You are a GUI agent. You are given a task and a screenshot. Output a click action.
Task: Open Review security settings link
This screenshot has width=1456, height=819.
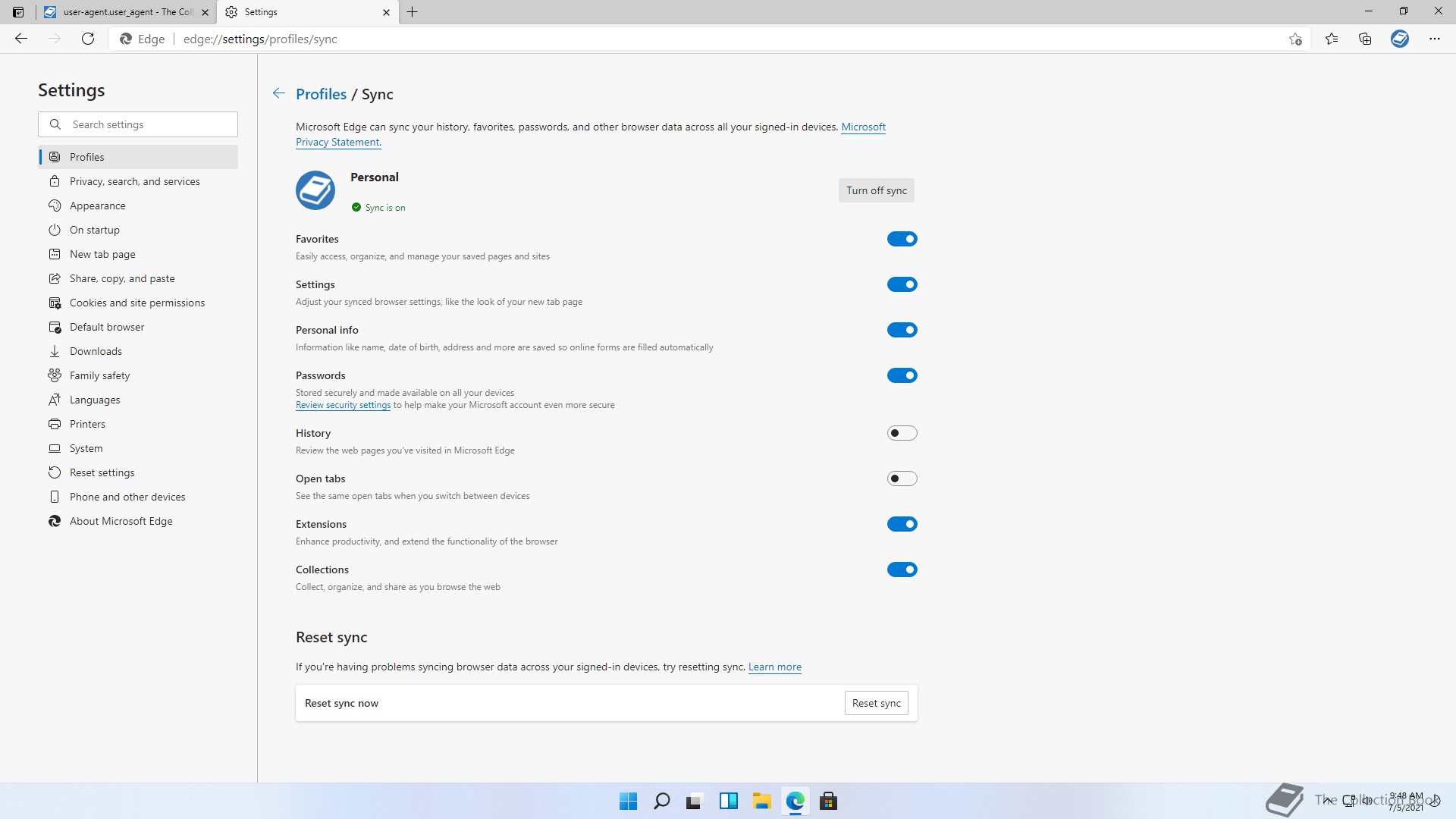343,405
